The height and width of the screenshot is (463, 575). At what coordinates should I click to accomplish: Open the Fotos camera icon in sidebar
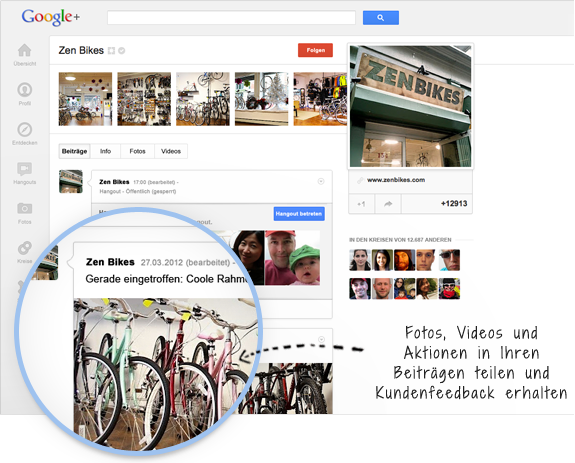[x=25, y=208]
